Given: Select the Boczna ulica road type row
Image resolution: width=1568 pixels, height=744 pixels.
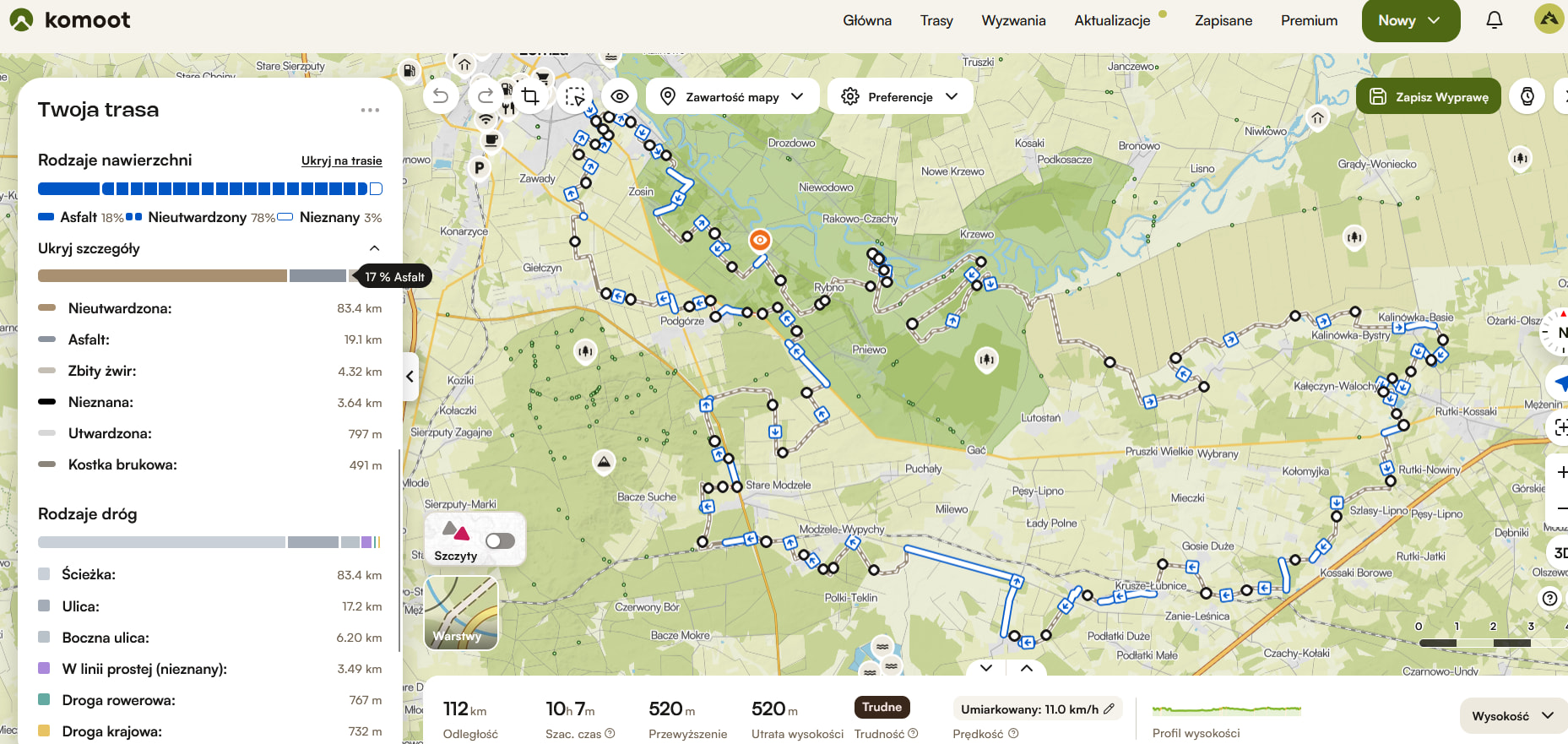Looking at the screenshot, I should [209, 638].
